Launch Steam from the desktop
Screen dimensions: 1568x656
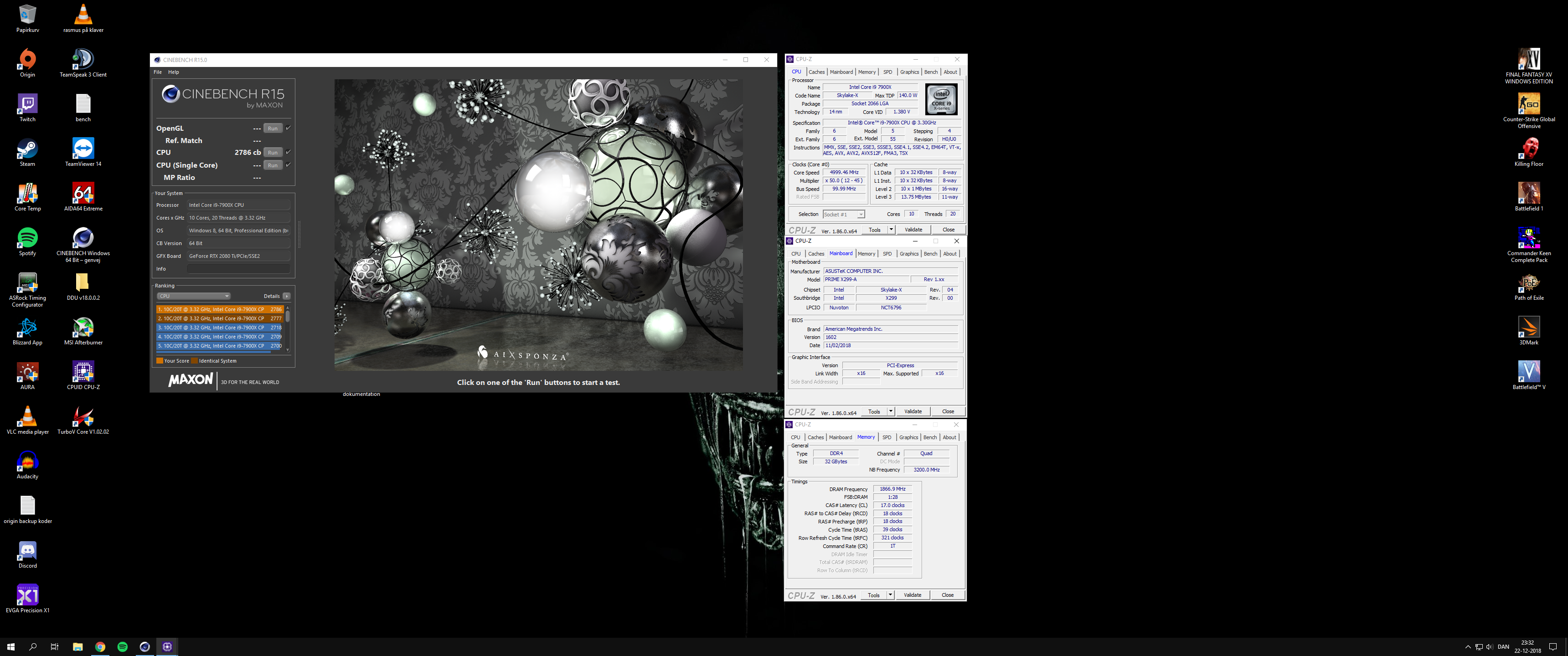[x=27, y=153]
